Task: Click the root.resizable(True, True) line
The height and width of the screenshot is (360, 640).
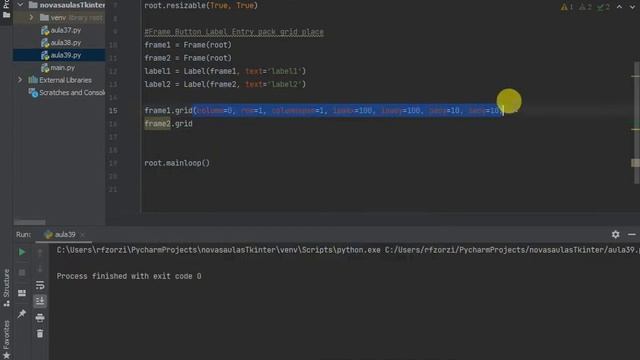Action: pyautogui.click(x=201, y=6)
